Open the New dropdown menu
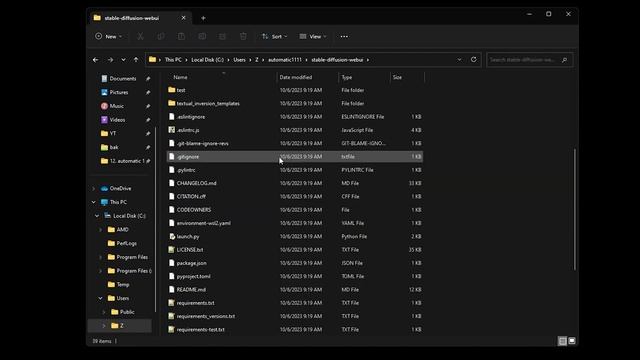Image resolution: width=640 pixels, height=360 pixels. pos(109,36)
